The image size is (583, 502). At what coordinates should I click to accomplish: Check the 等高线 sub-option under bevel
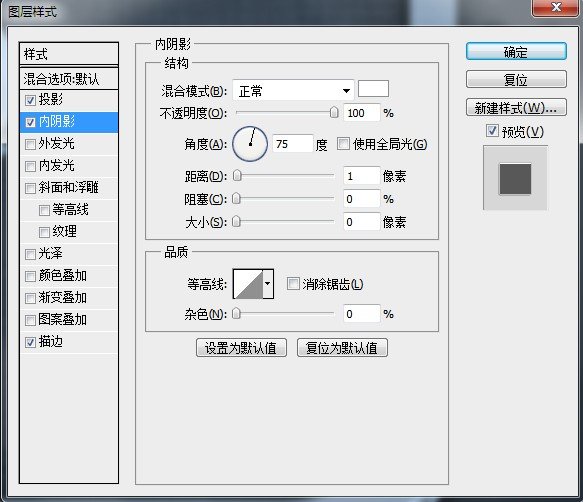[44, 210]
